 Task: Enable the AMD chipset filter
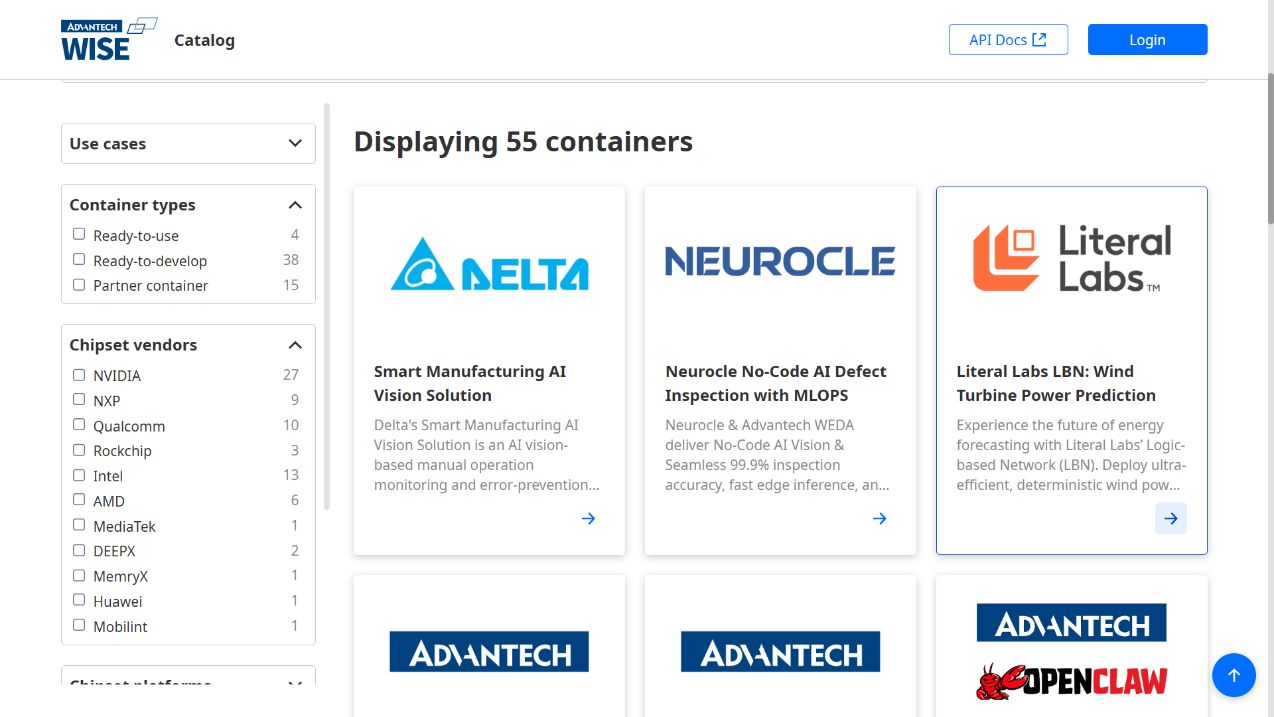(x=79, y=500)
